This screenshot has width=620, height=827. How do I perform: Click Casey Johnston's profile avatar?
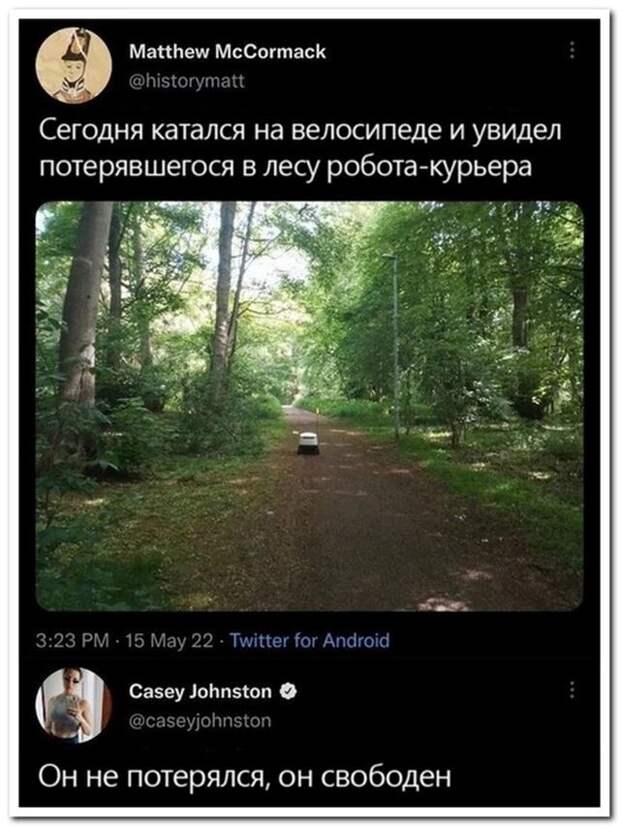coord(74,705)
